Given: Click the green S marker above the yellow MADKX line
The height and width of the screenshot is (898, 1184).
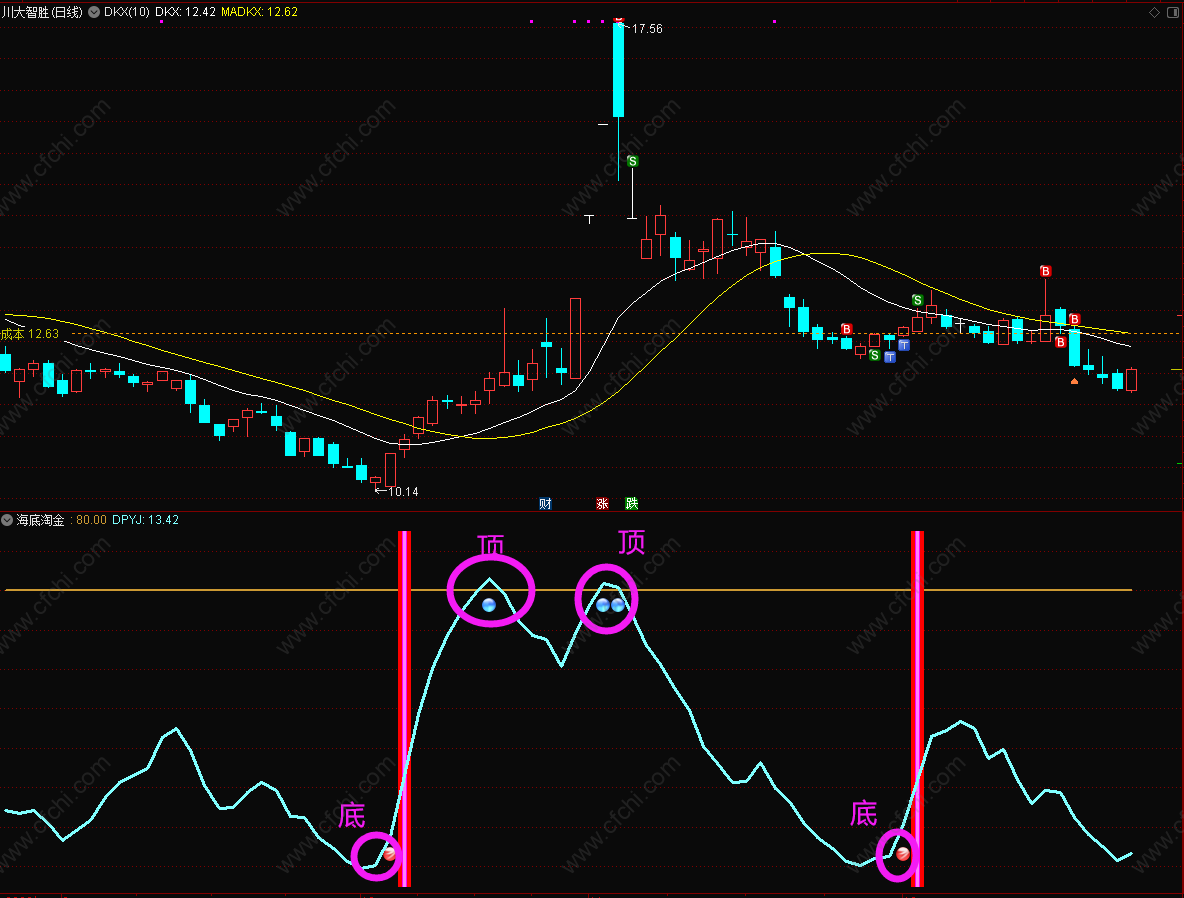Looking at the screenshot, I should click(x=917, y=300).
